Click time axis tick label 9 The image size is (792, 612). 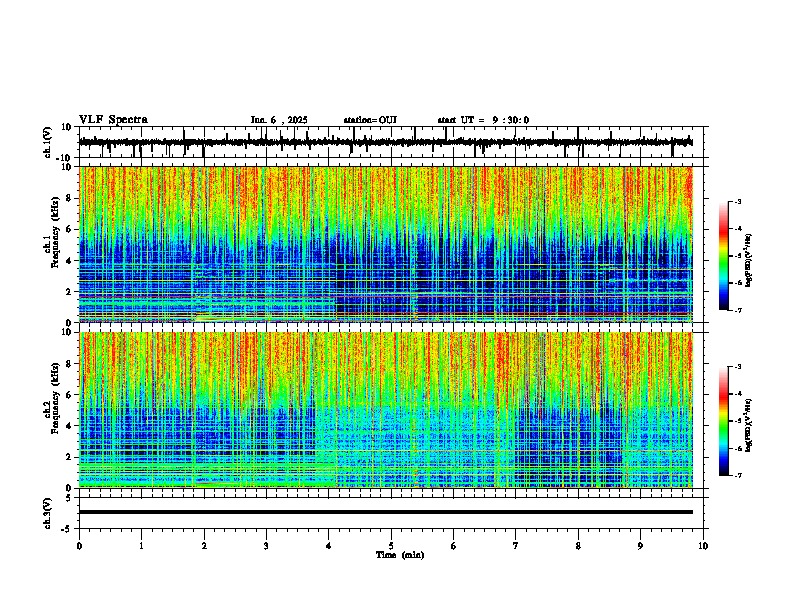pyautogui.click(x=640, y=546)
